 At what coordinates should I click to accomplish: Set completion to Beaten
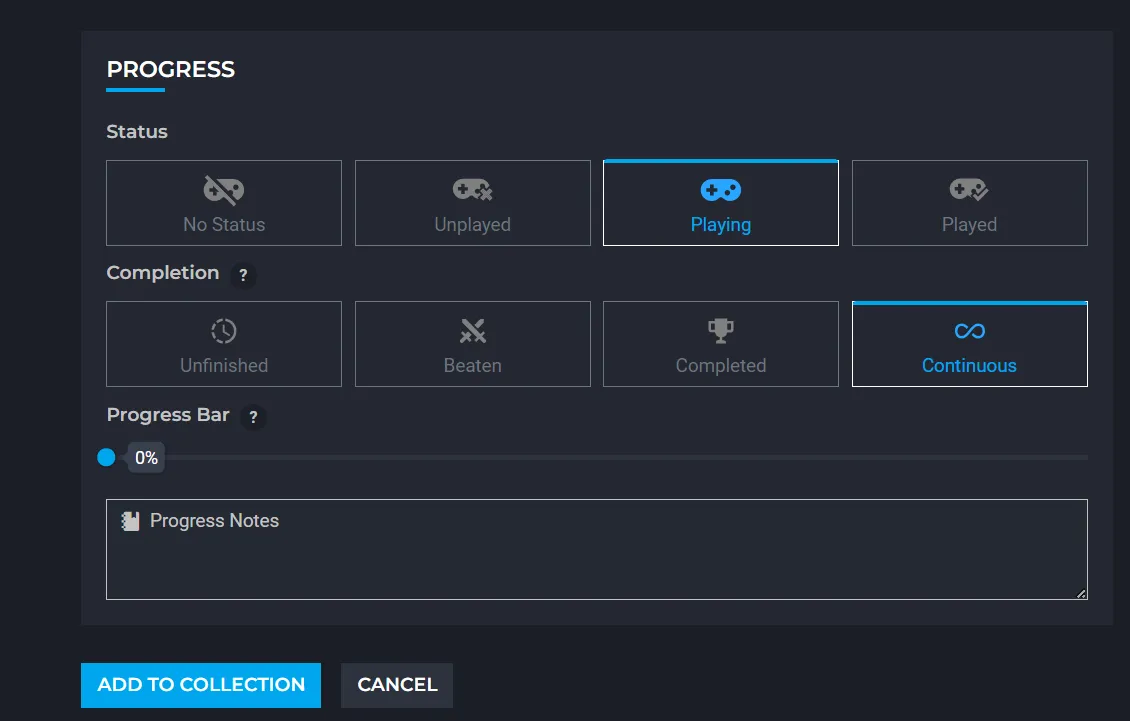(472, 344)
